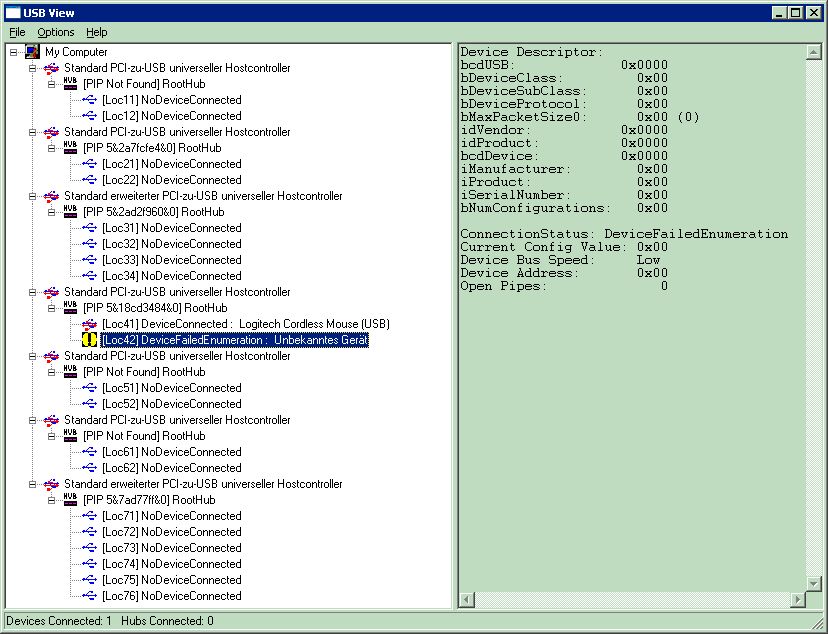Click the USB port icon for Loc71
The image size is (828, 634).
[x=90, y=516]
